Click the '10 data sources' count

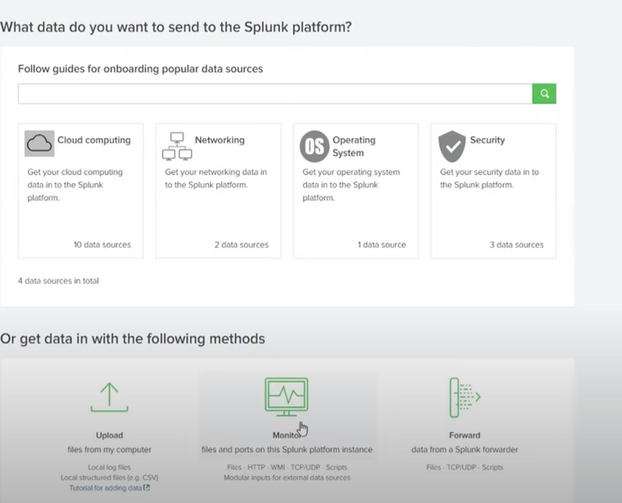tap(102, 245)
